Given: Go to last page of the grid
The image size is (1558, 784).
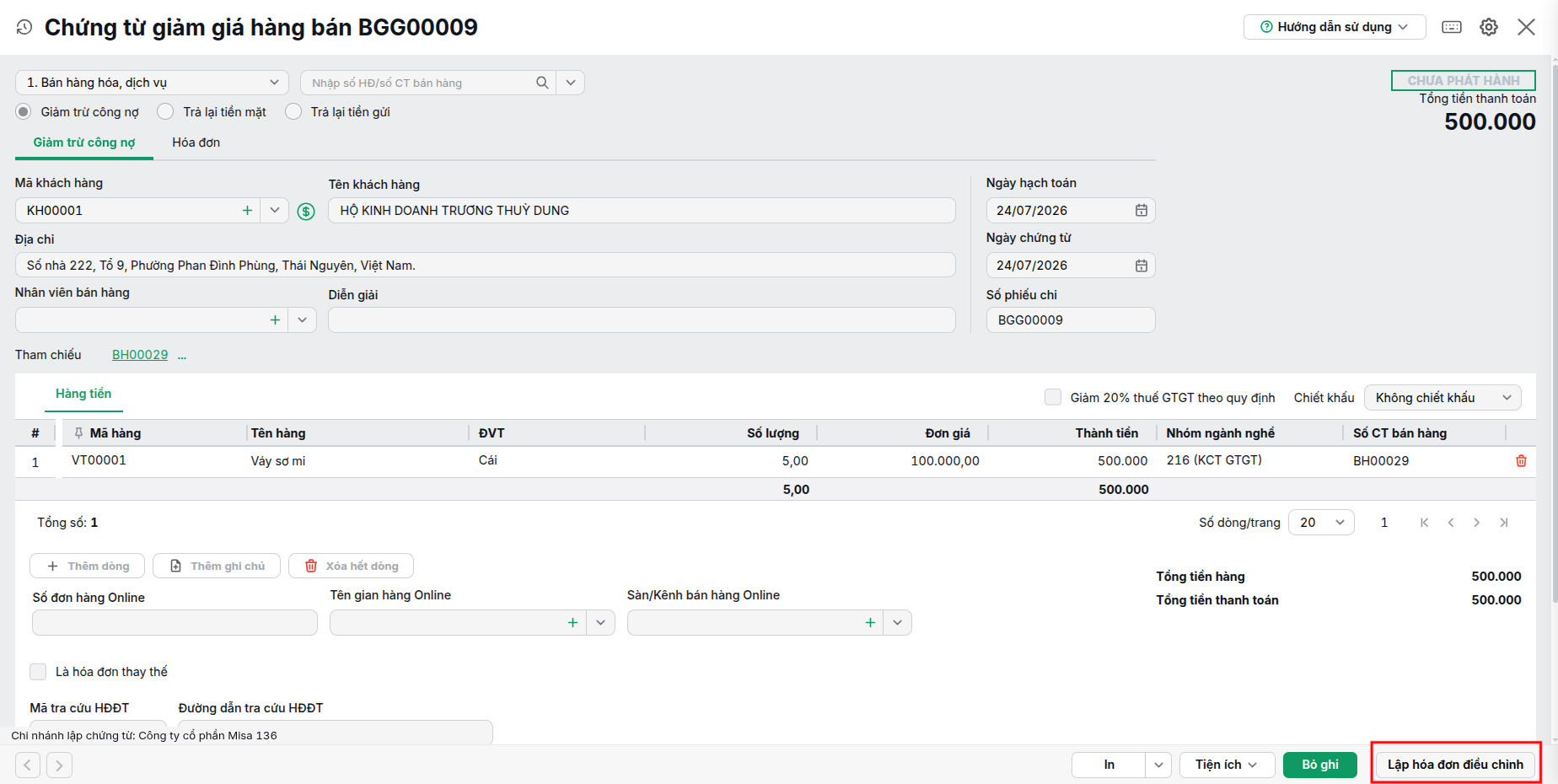Looking at the screenshot, I should click(1503, 523).
